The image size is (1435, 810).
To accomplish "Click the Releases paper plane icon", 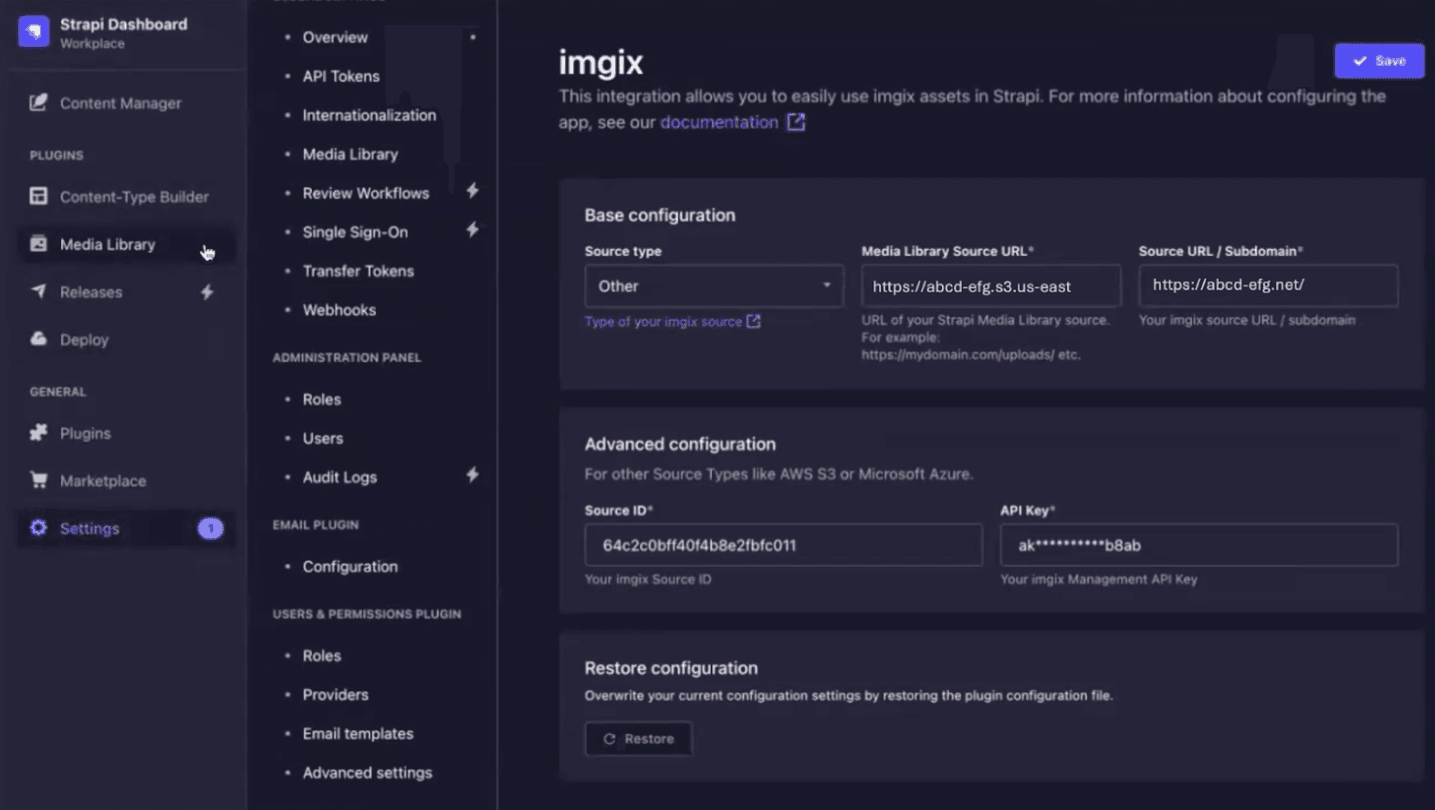I will point(38,292).
